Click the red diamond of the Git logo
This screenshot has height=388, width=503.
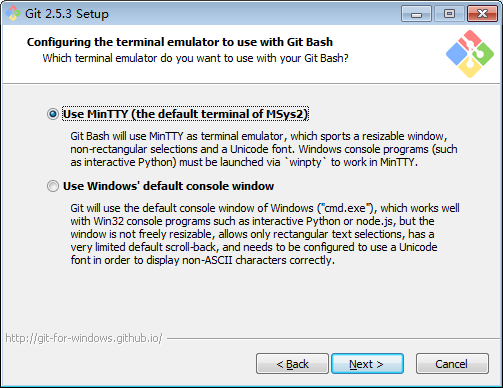[470, 39]
